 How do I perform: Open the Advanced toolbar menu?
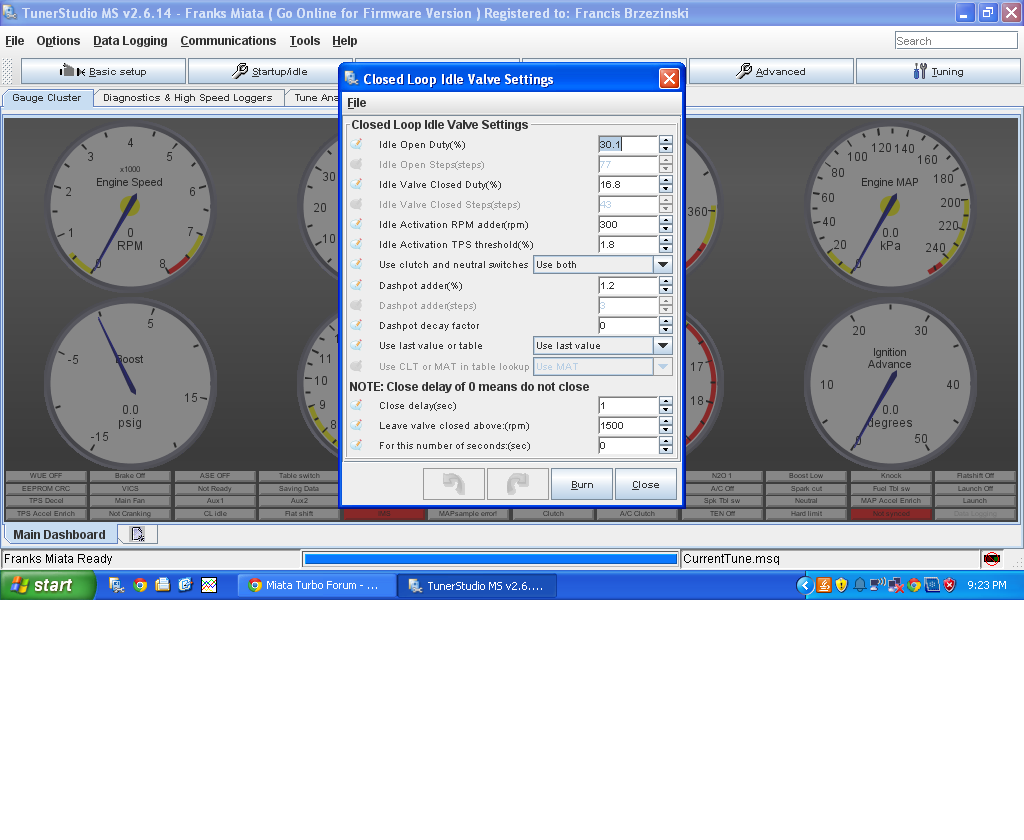(771, 71)
